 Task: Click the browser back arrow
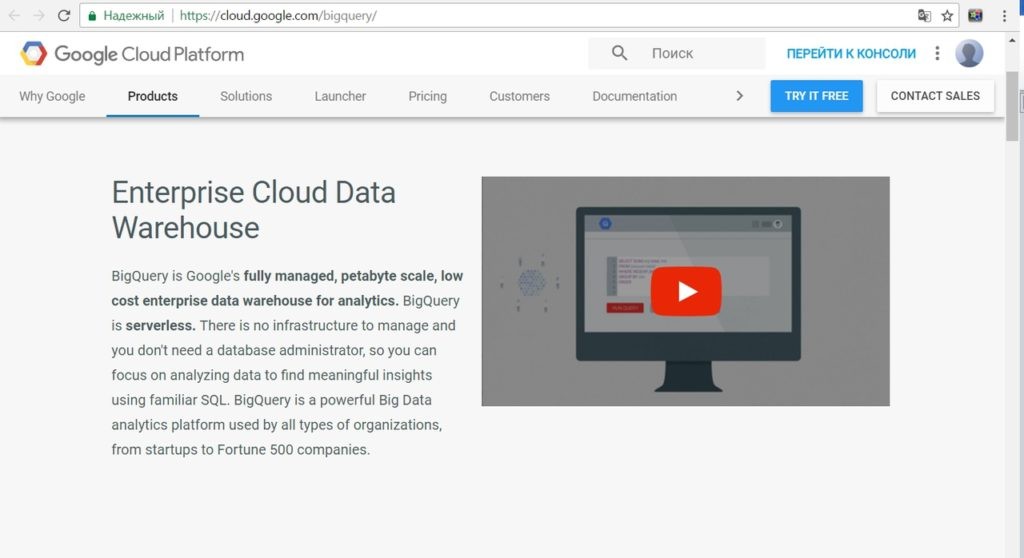coord(14,16)
